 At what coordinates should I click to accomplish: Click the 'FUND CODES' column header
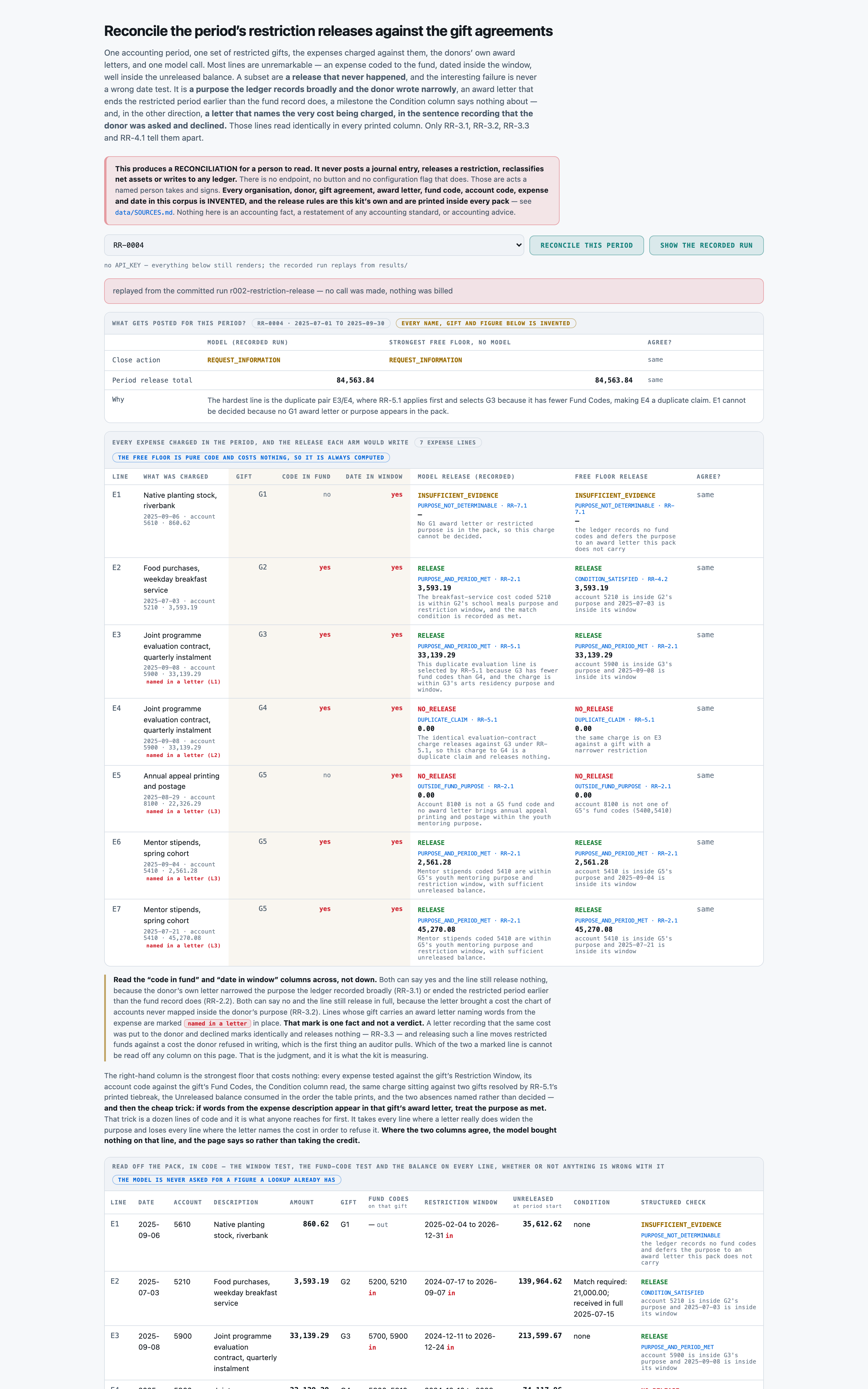pyautogui.click(x=389, y=1199)
